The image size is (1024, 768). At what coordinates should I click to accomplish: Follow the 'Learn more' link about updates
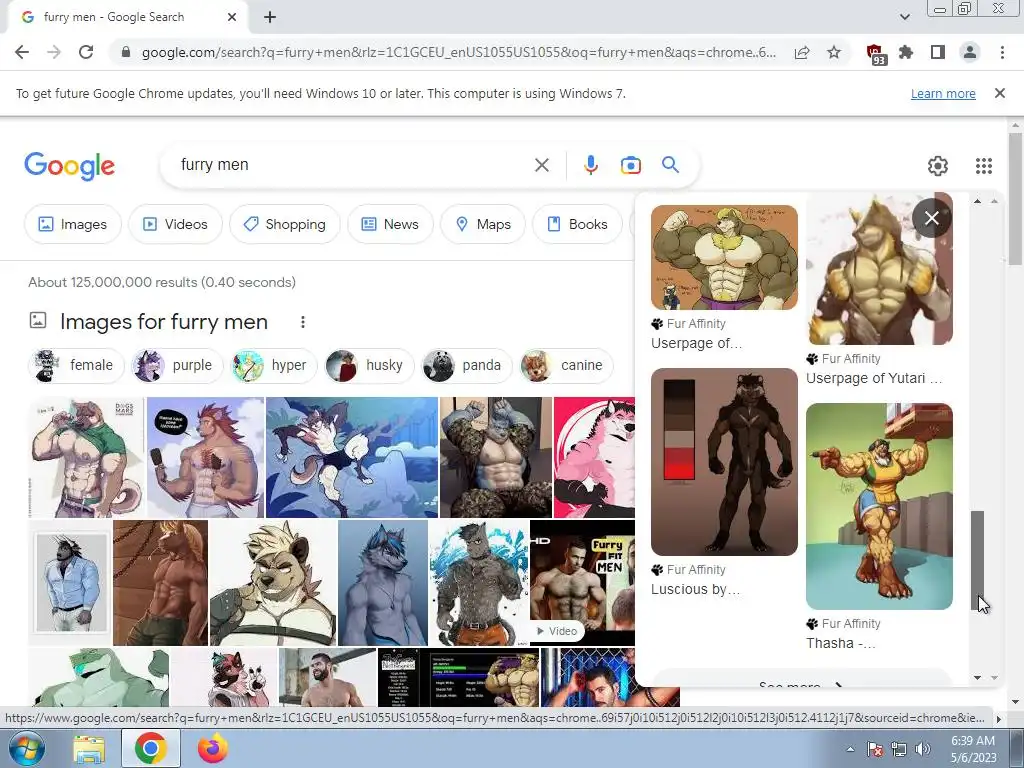coord(943,93)
